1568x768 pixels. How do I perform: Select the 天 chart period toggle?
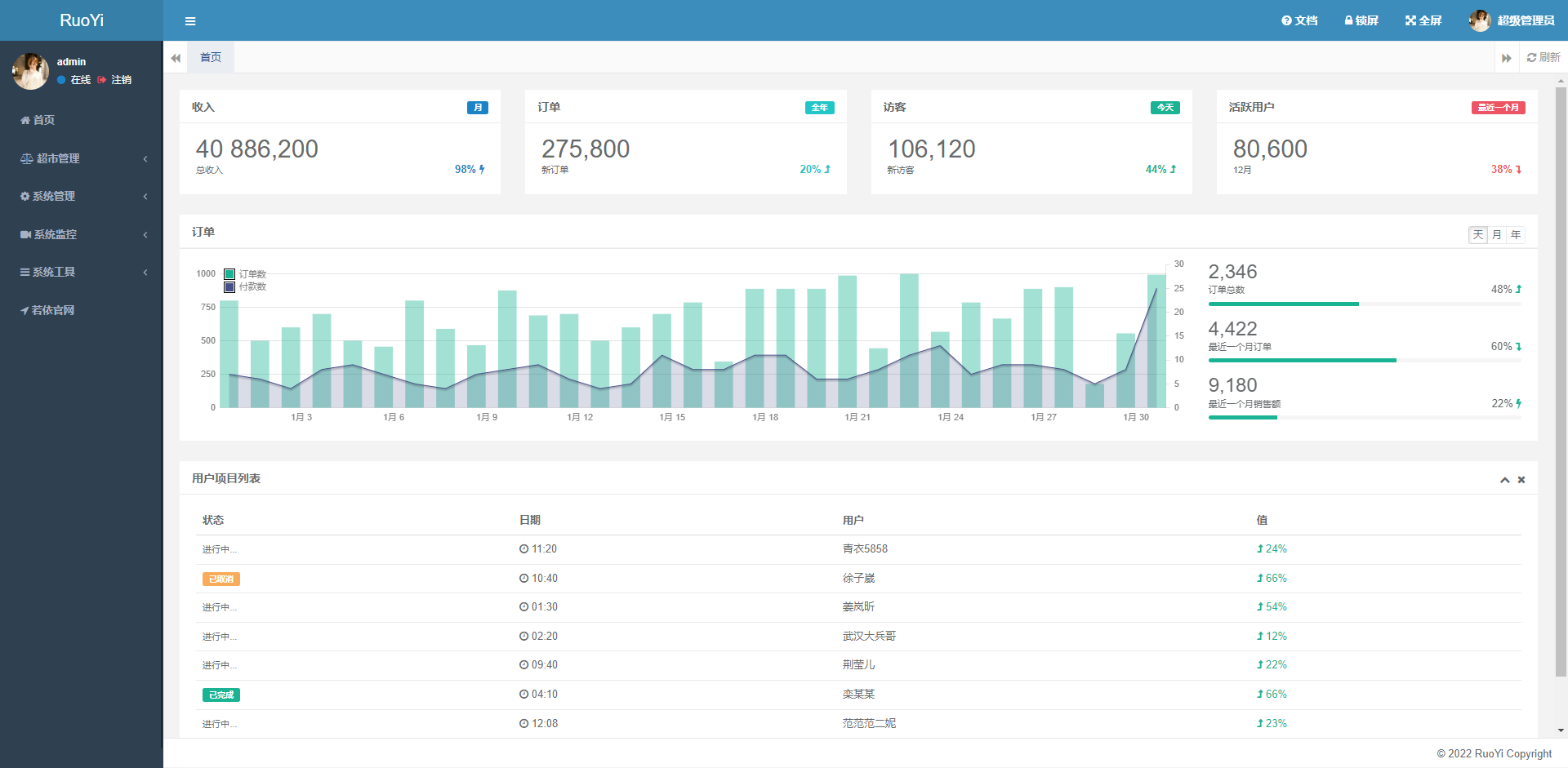(1477, 235)
